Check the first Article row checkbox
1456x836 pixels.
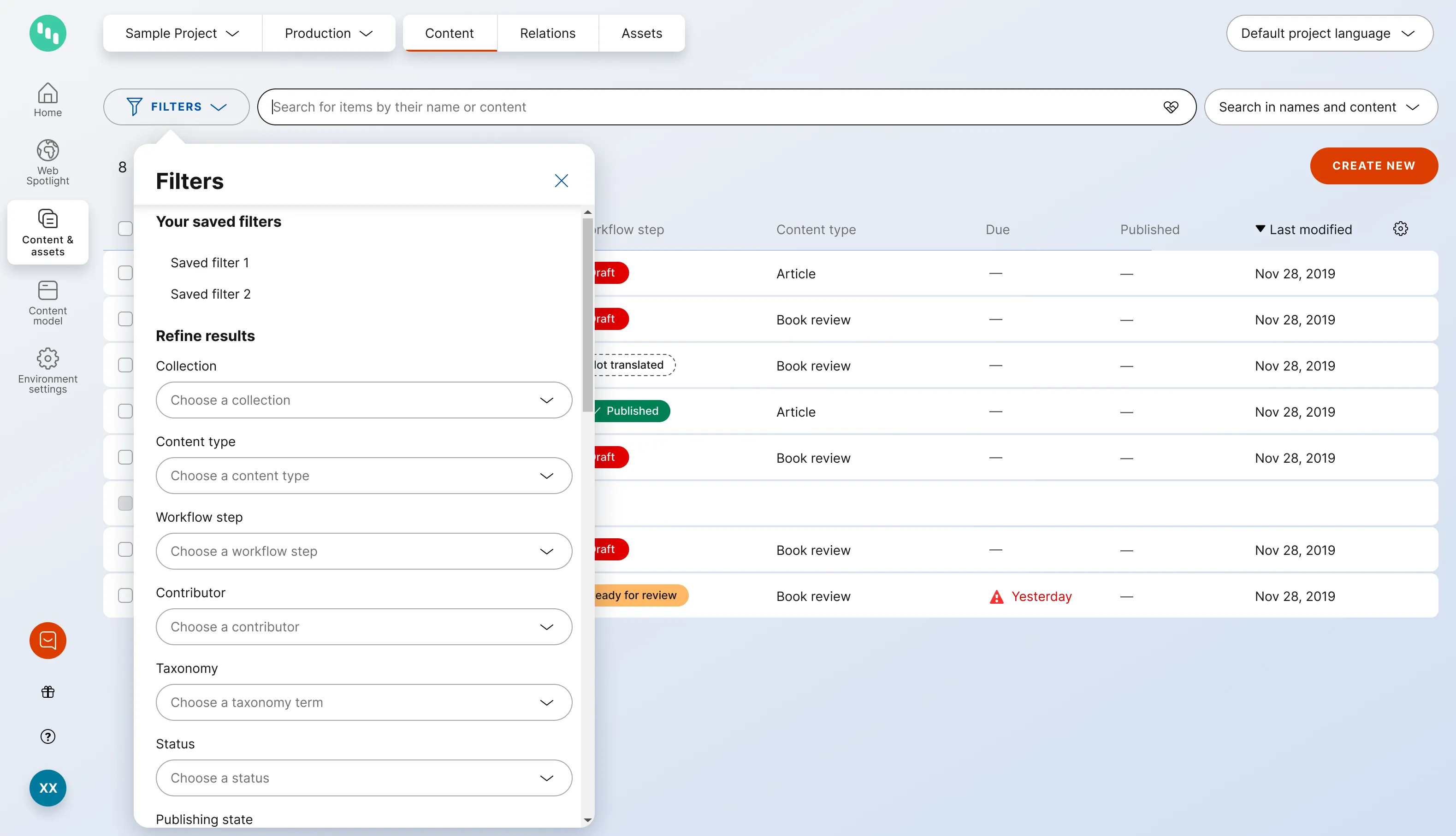[x=125, y=273]
